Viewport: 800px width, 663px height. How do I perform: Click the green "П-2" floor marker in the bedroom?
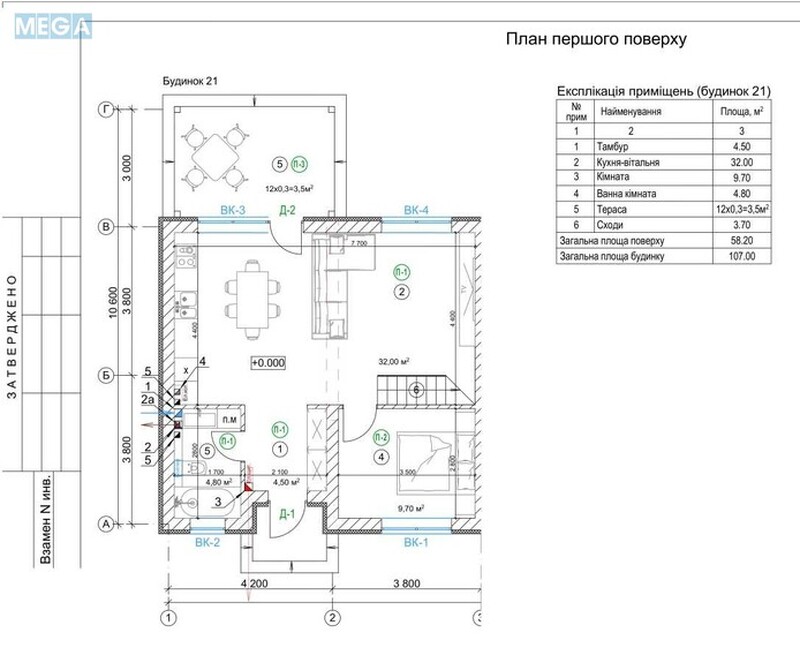(x=381, y=438)
